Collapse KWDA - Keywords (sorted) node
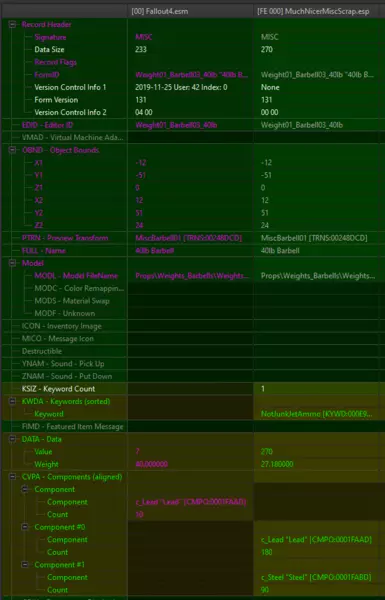The image size is (385, 600). click(x=12, y=401)
